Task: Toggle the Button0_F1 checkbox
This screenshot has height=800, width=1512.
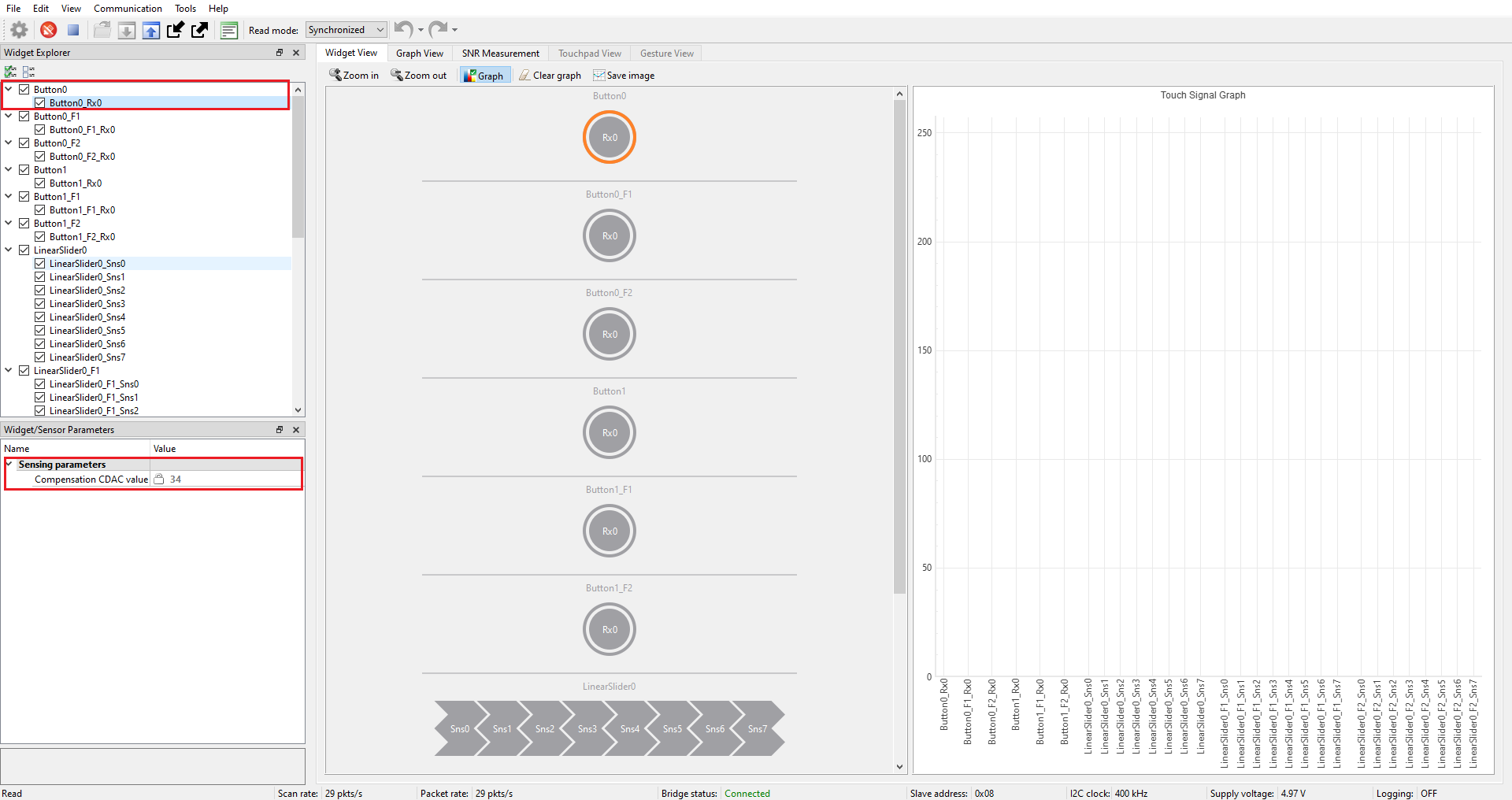Action: coord(24,117)
